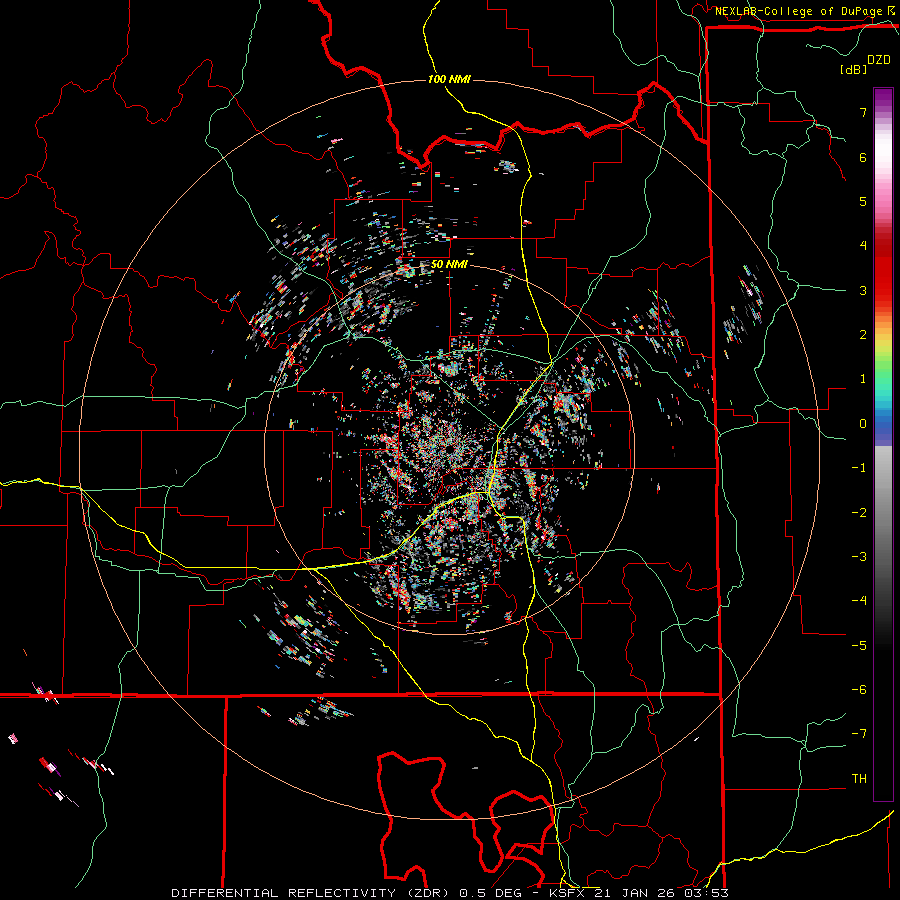
Task: Click the red band of the color scale
Action: tap(883, 270)
